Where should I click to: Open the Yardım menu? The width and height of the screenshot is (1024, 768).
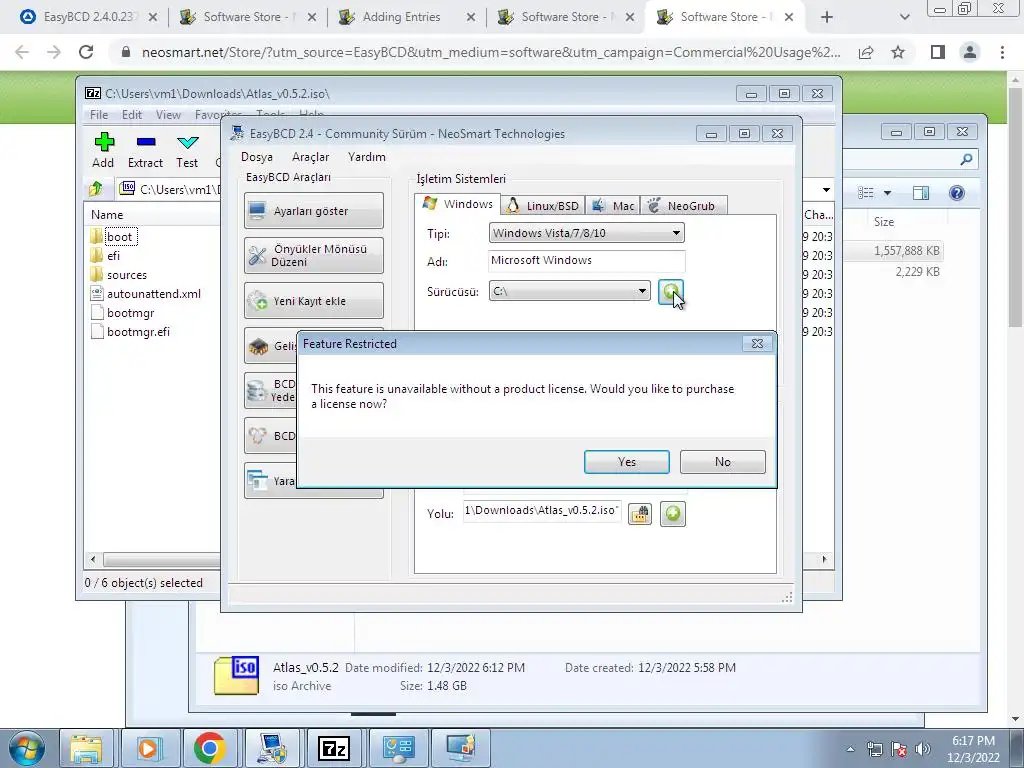coord(366,157)
